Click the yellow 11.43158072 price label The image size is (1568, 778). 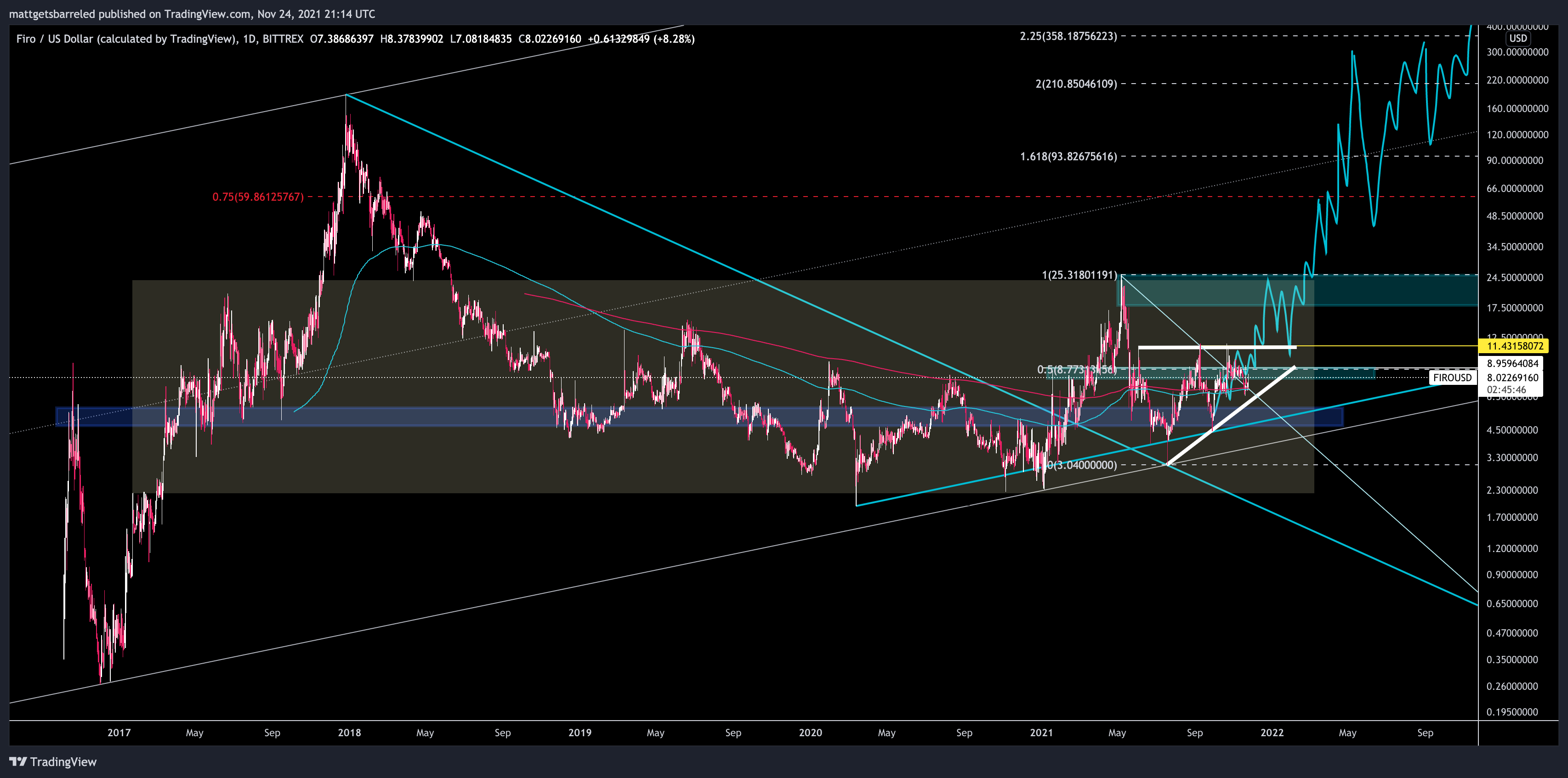[x=1514, y=346]
